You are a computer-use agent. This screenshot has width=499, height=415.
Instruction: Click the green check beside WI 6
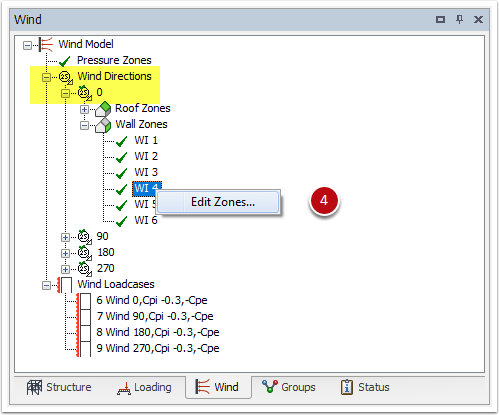(x=121, y=221)
